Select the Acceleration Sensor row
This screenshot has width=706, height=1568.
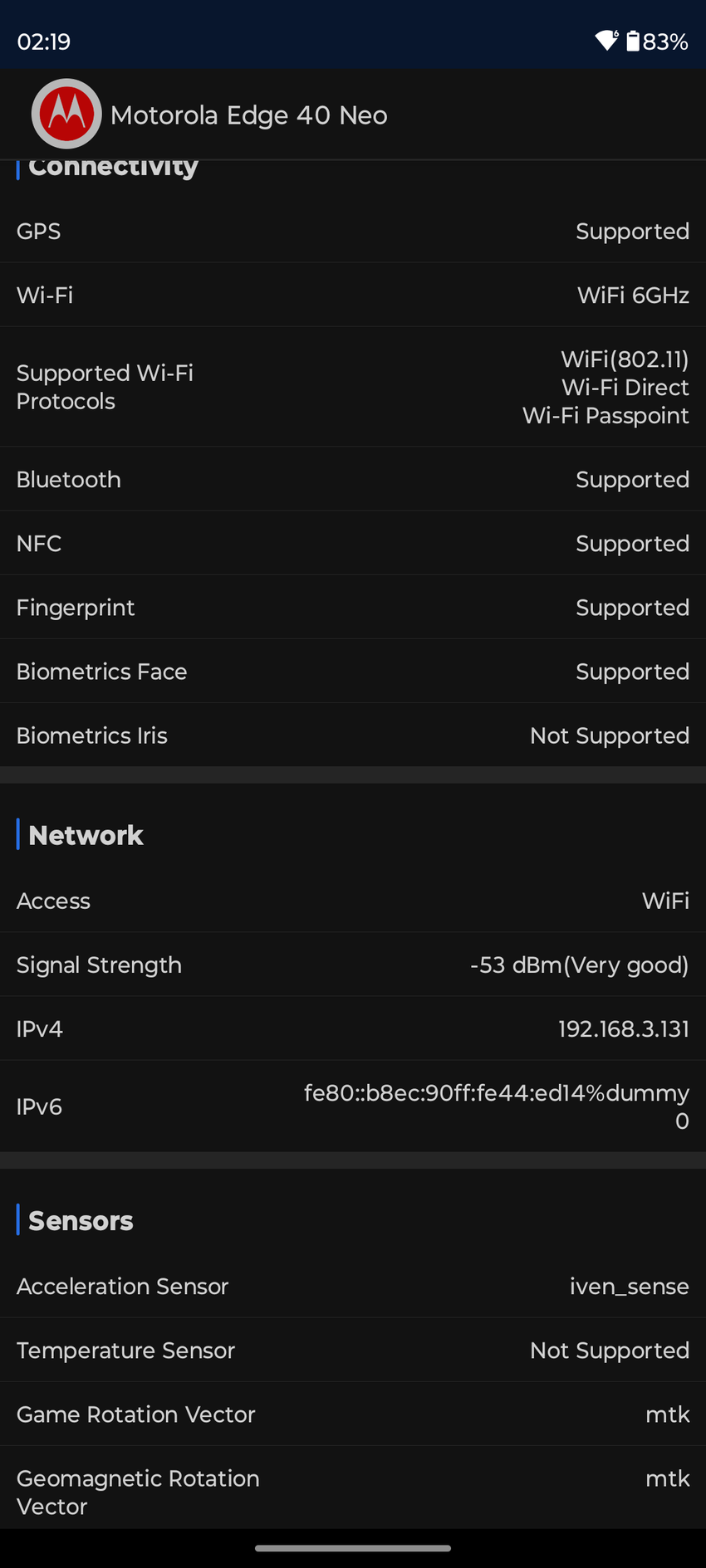click(x=353, y=1287)
